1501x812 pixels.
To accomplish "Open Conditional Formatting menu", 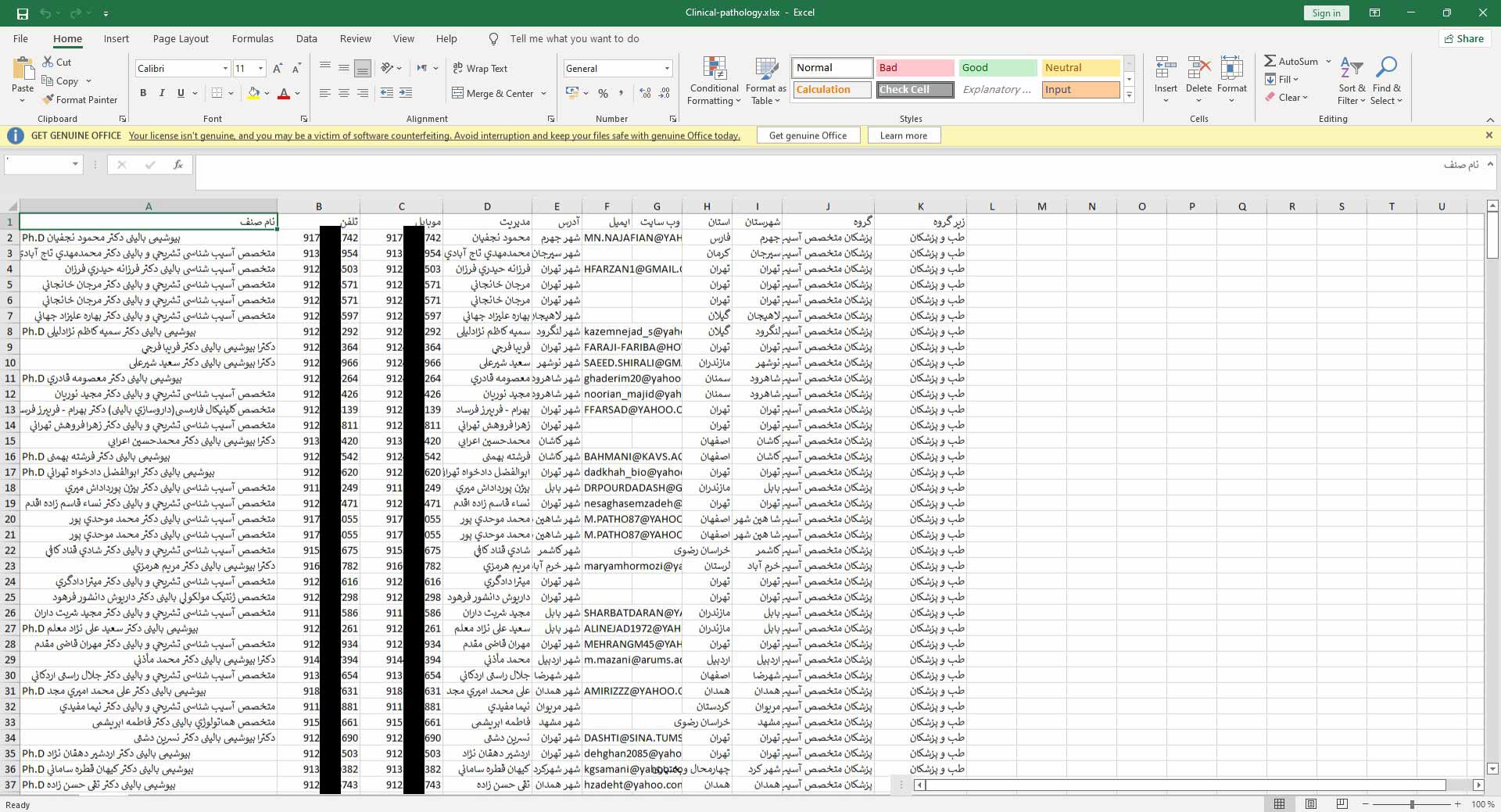I will pyautogui.click(x=714, y=81).
